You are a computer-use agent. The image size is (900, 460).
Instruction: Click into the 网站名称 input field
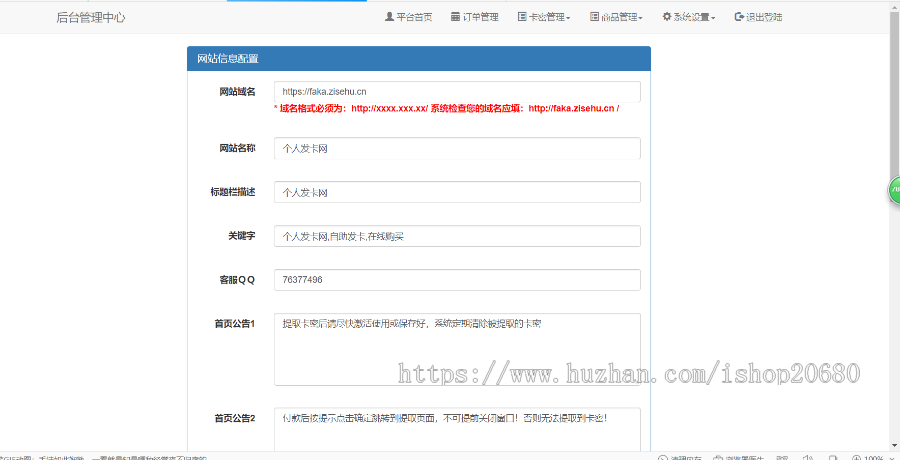457,148
